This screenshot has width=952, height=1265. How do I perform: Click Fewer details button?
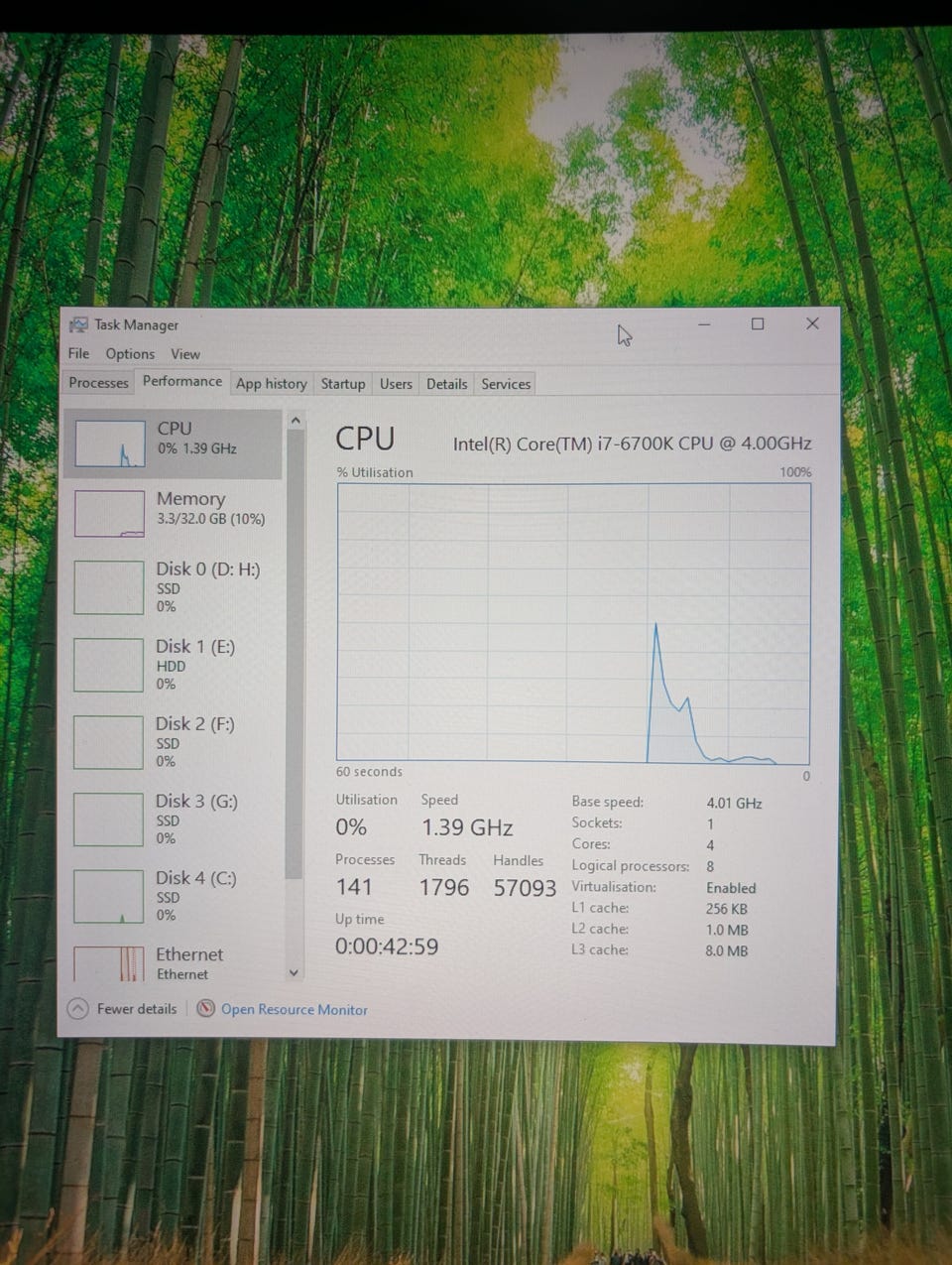pyautogui.click(x=122, y=1009)
